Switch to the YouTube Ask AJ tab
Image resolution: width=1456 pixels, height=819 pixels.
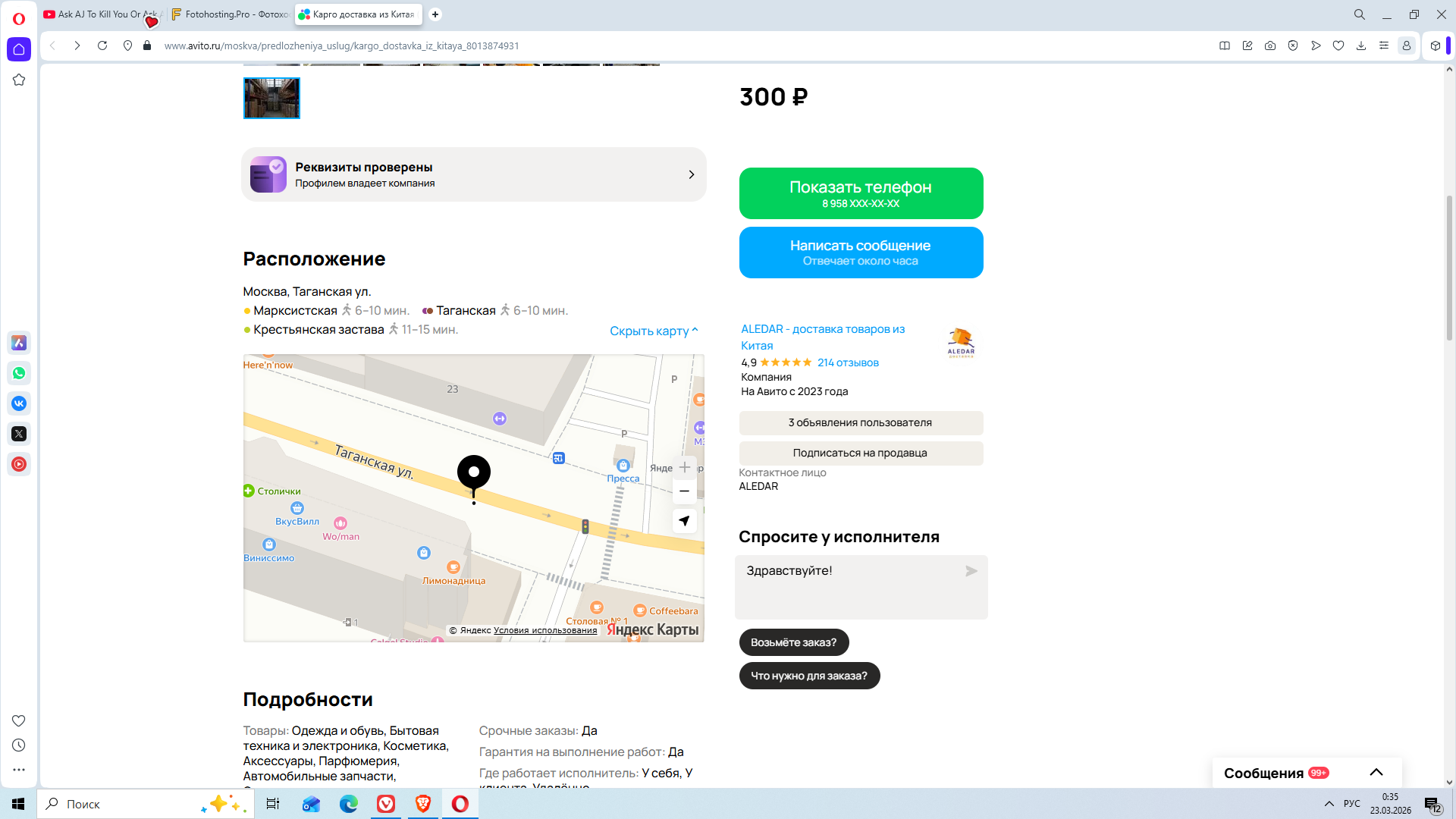pos(100,14)
